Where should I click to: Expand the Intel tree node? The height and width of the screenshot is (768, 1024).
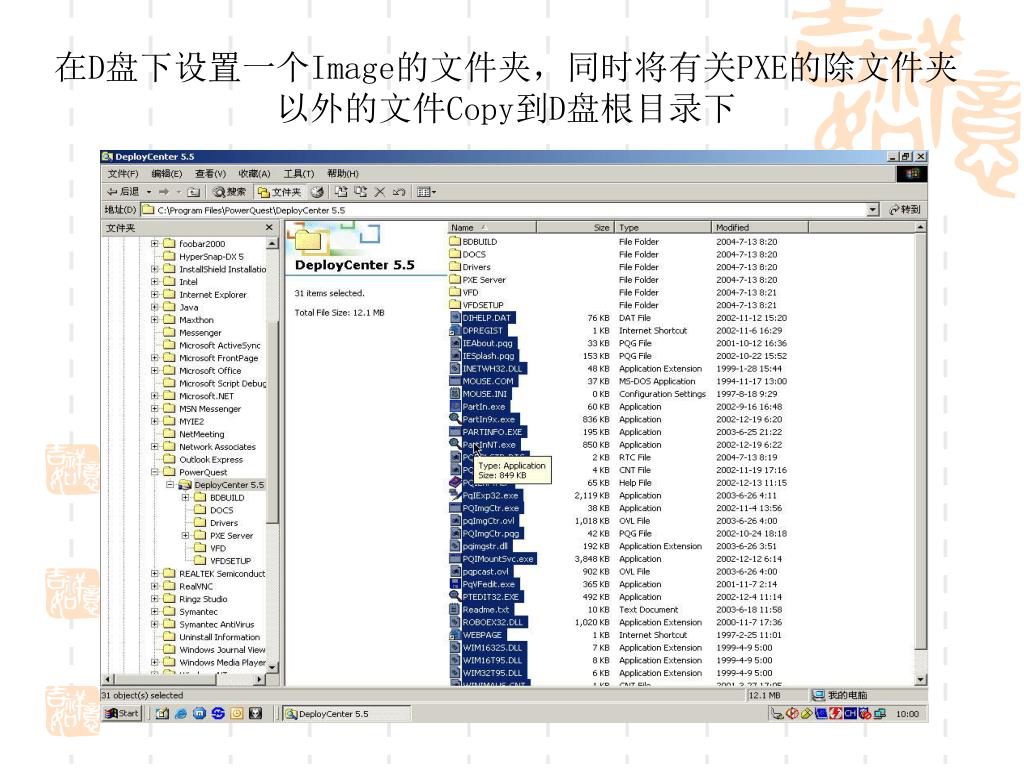[155, 281]
